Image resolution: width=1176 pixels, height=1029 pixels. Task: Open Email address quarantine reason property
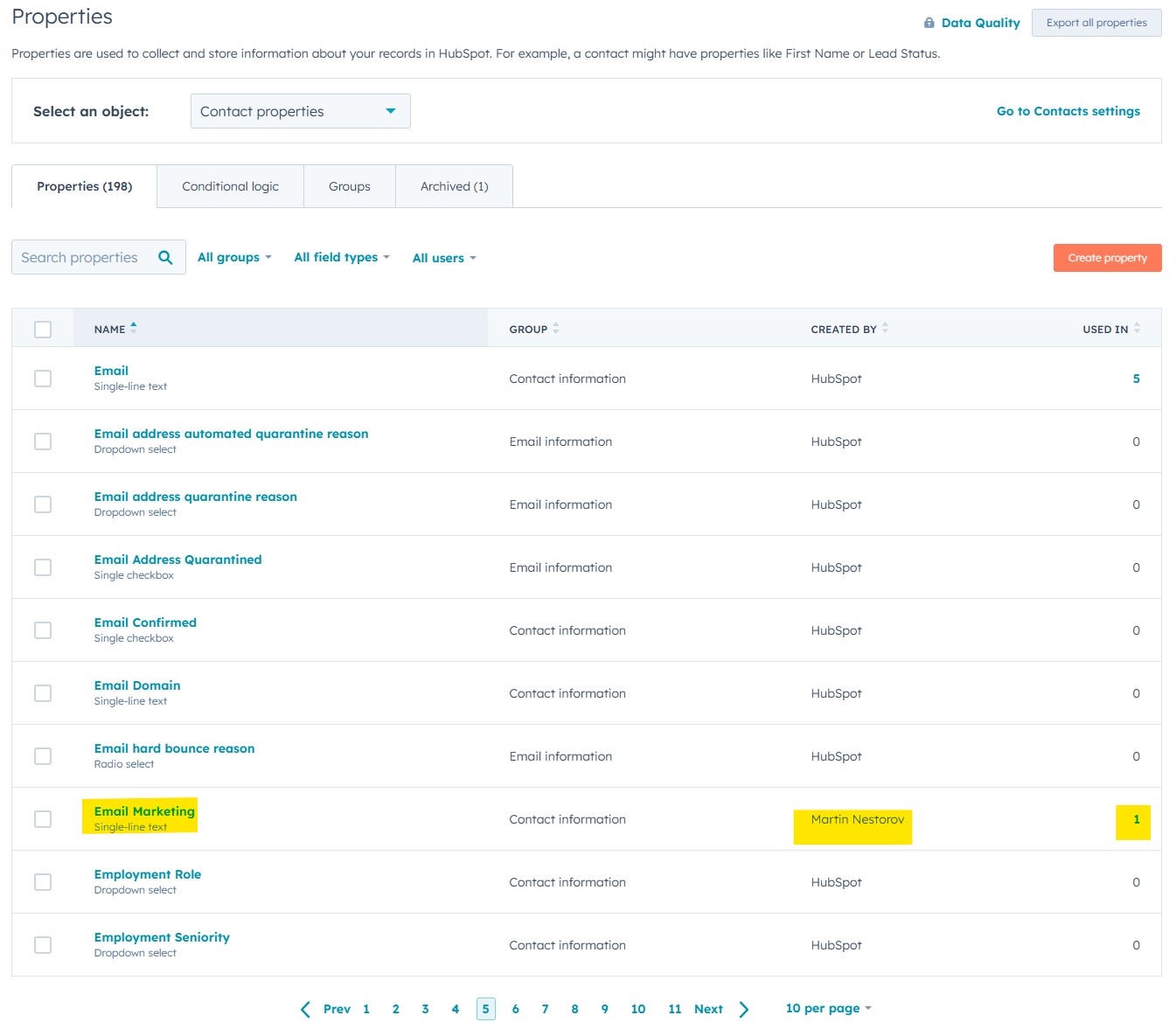pyautogui.click(x=195, y=497)
